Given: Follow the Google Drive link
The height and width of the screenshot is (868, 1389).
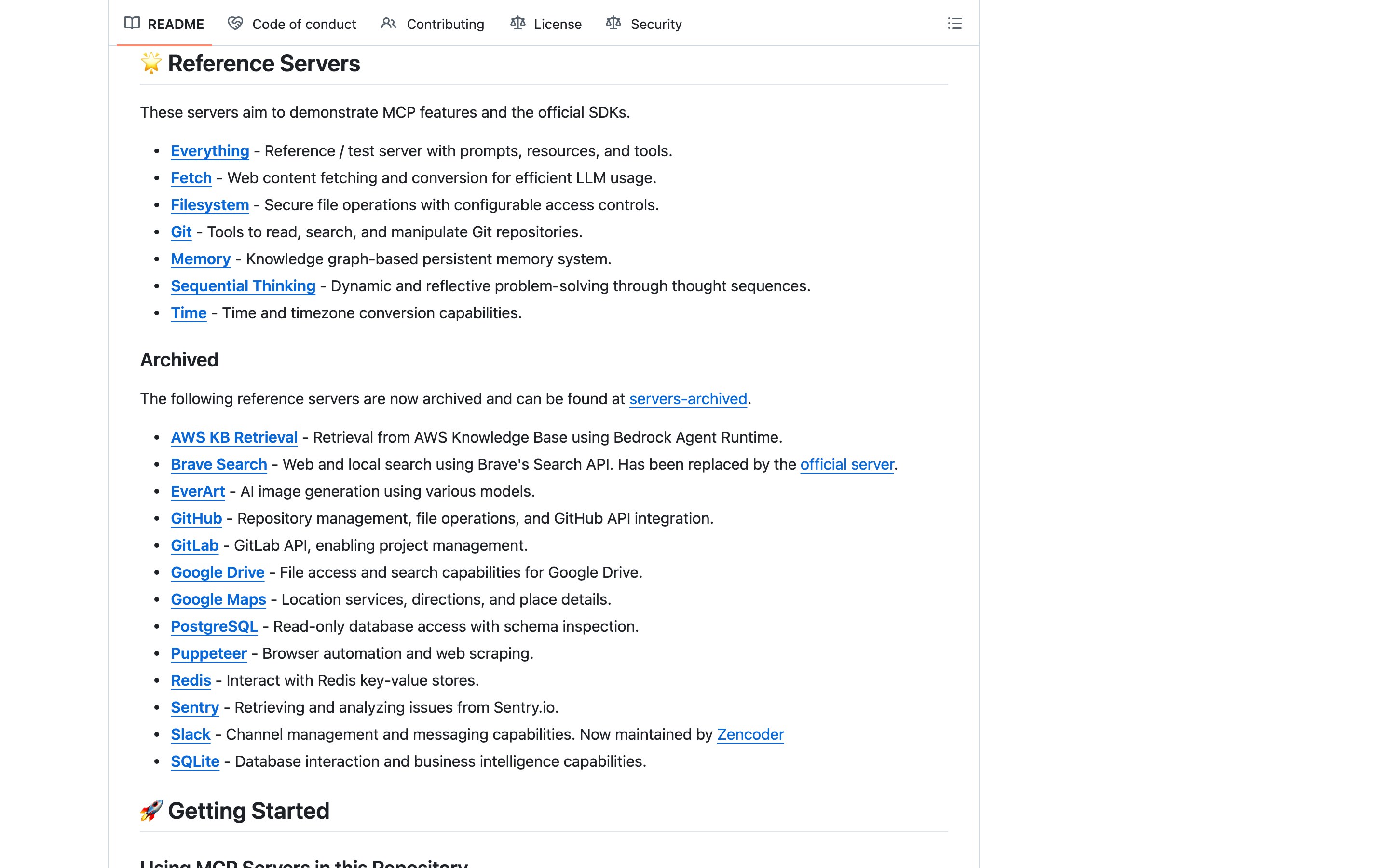Looking at the screenshot, I should coord(218,572).
